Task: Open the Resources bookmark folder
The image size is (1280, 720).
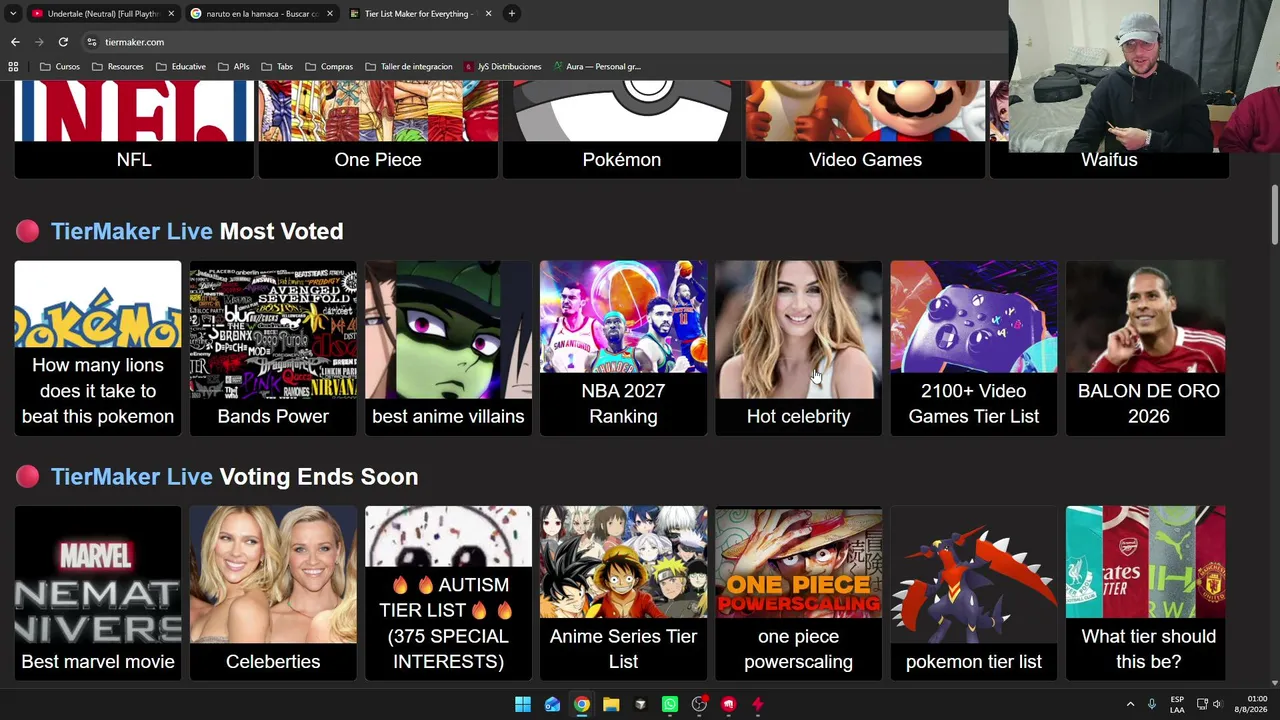Action: pos(117,67)
